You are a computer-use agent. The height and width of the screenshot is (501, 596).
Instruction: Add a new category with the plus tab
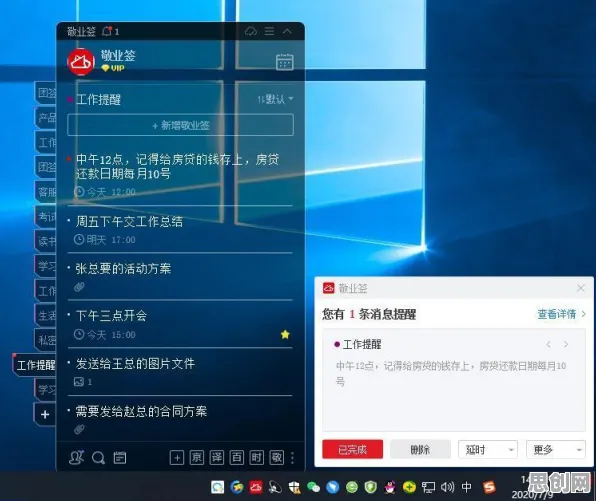tap(45, 414)
